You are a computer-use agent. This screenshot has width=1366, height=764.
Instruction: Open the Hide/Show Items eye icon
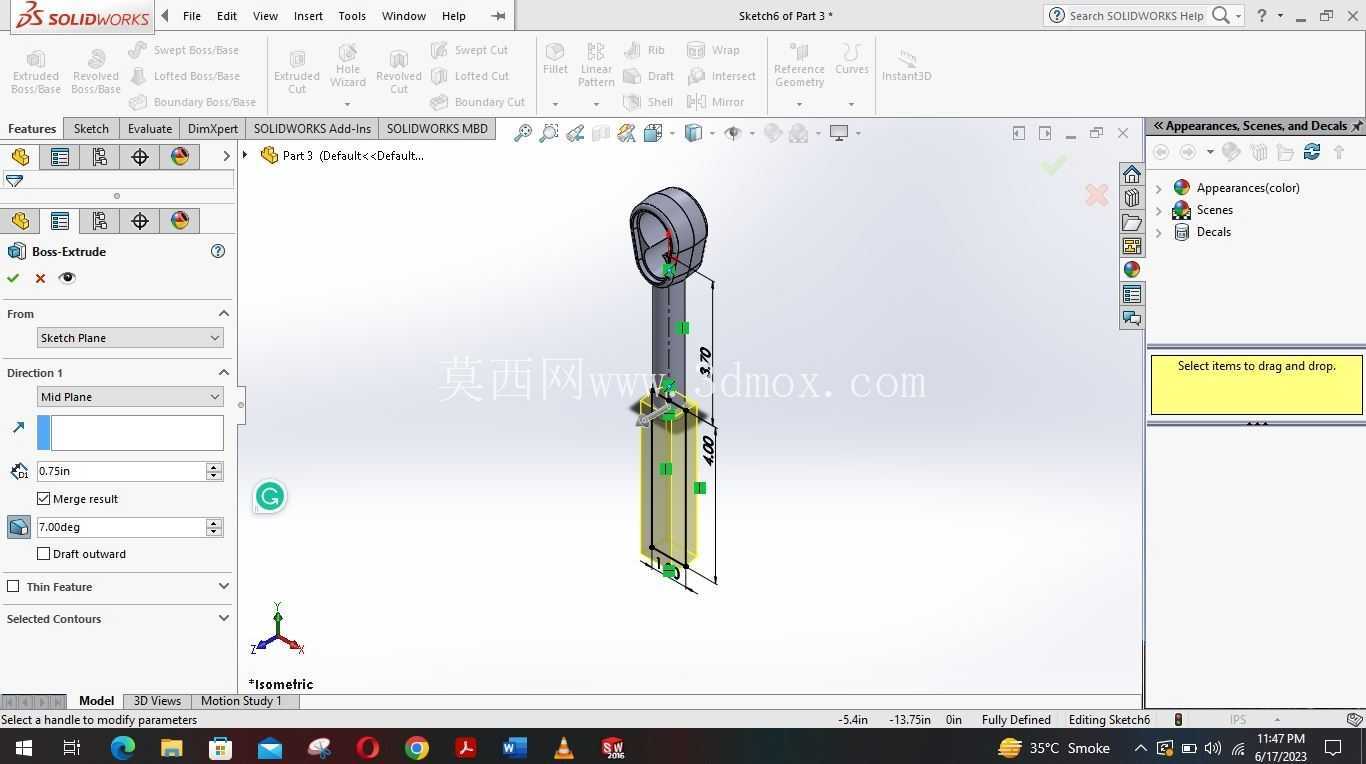point(733,133)
